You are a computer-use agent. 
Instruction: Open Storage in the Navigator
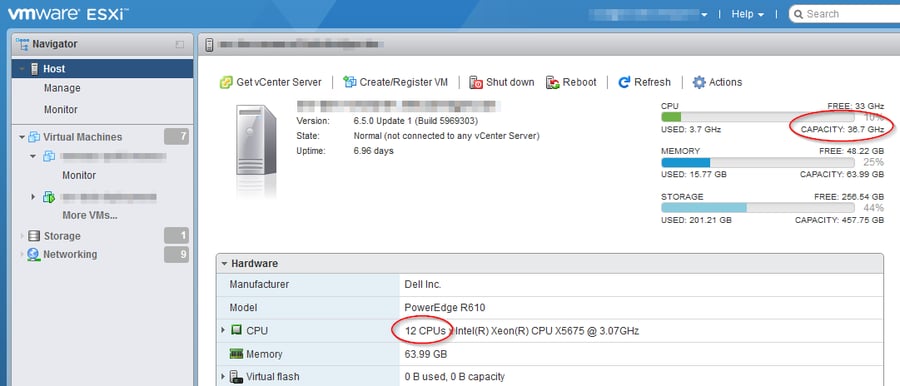coord(62,236)
